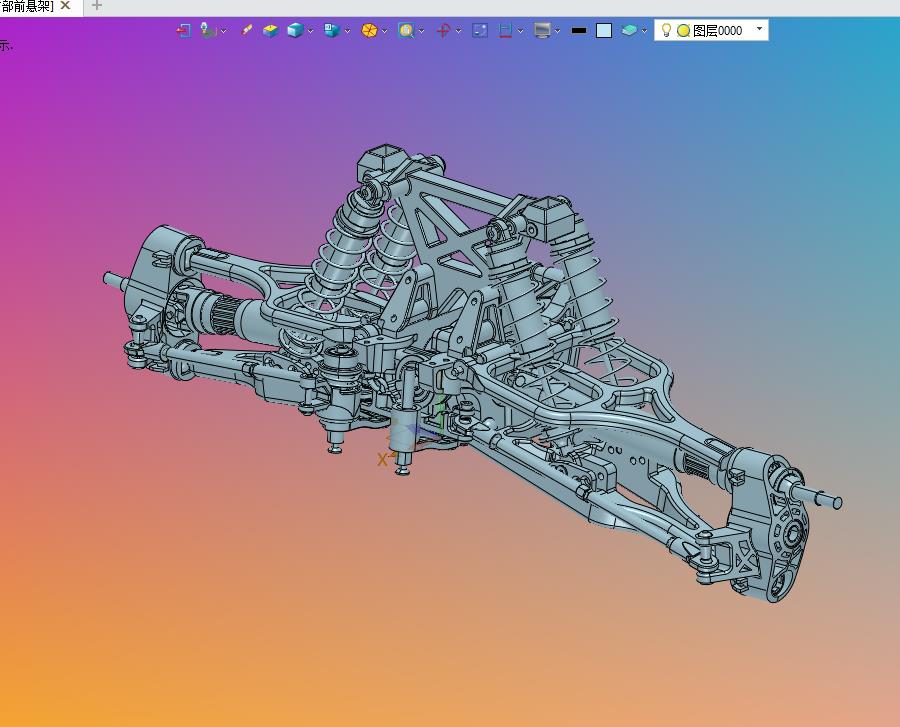Open the dropdown beside the orange polygon icon
This screenshot has height=727, width=900.
coord(385,31)
